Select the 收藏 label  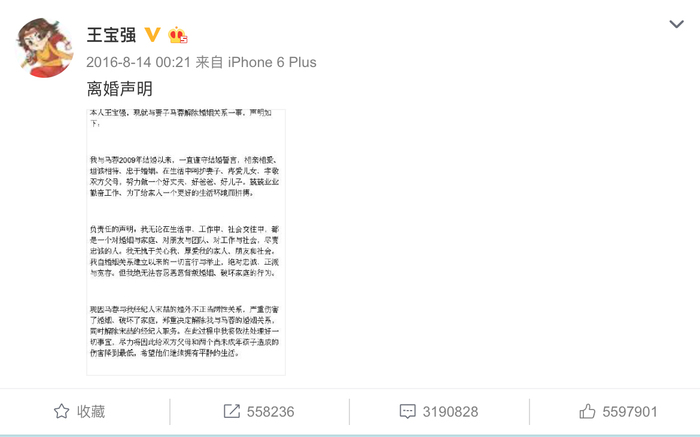point(91,411)
